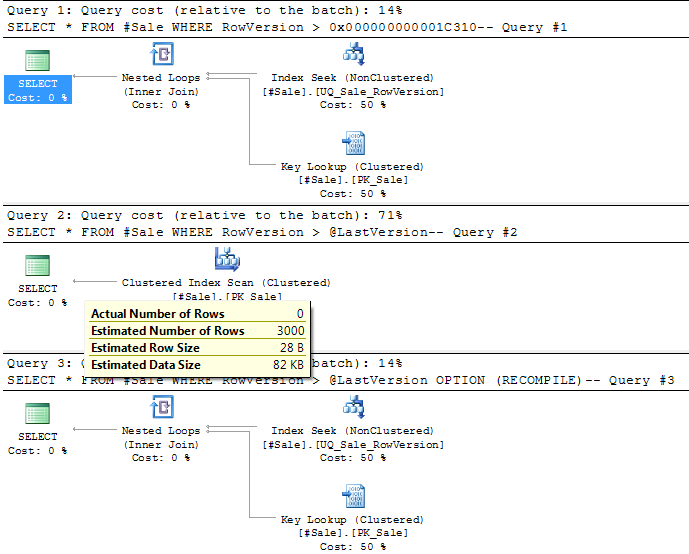
Task: Click the Clustered Index Scan (Clustered) label
Action: pos(226,282)
